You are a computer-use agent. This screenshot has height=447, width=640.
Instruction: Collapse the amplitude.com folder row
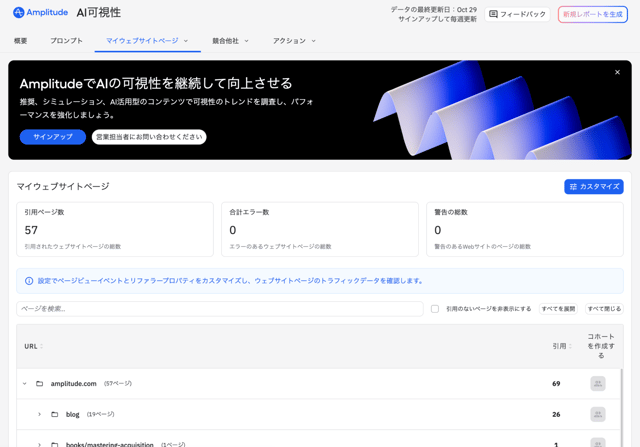pos(24,384)
